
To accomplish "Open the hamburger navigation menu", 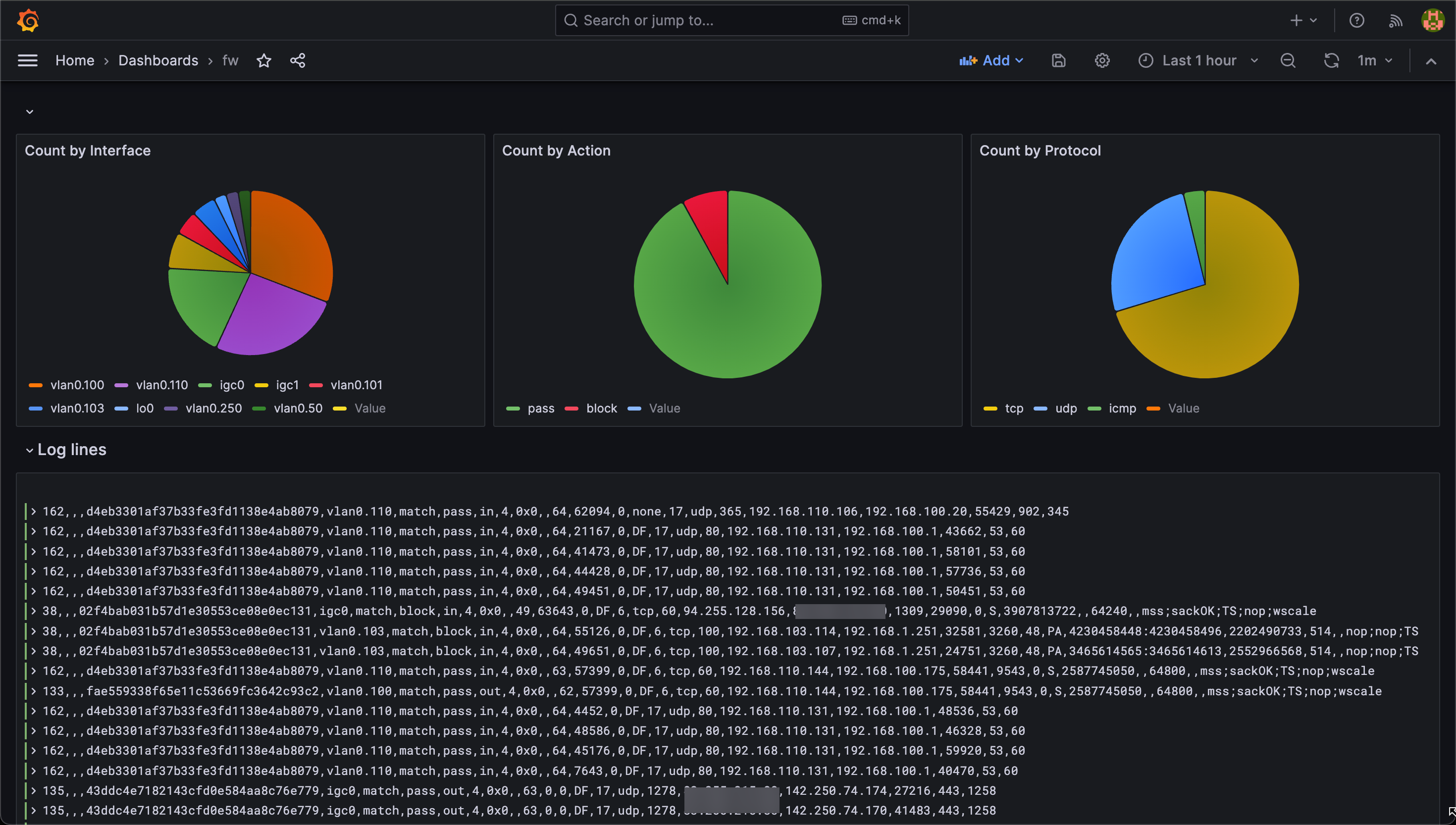I will 28,60.
